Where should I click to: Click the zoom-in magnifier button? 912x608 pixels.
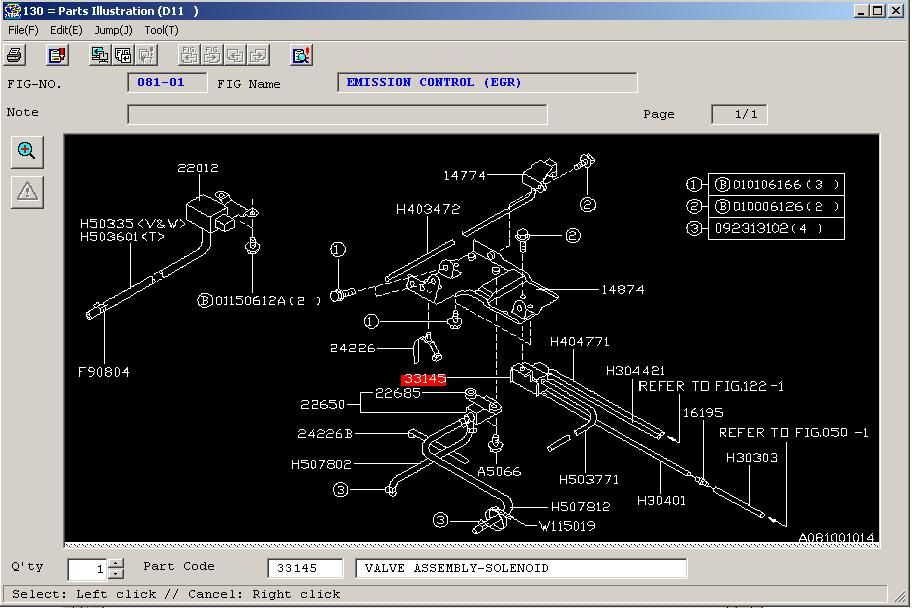[x=27, y=152]
